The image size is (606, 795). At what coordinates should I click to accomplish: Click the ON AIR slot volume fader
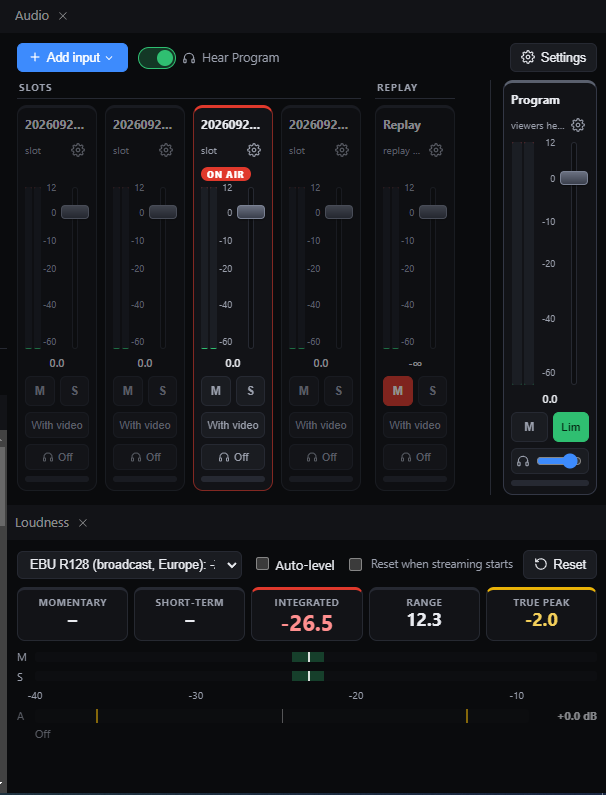251,212
